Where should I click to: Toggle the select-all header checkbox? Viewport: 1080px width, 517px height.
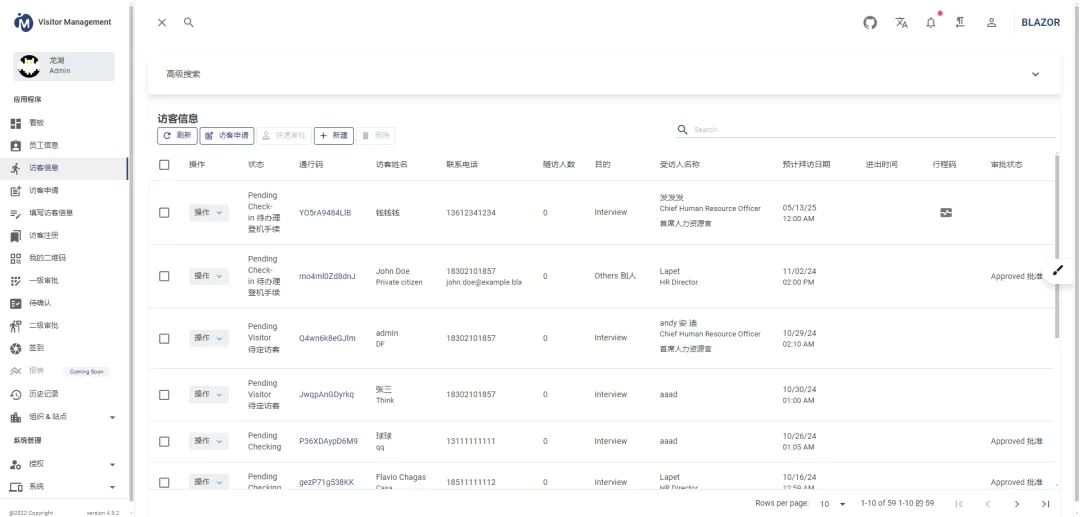click(164, 165)
